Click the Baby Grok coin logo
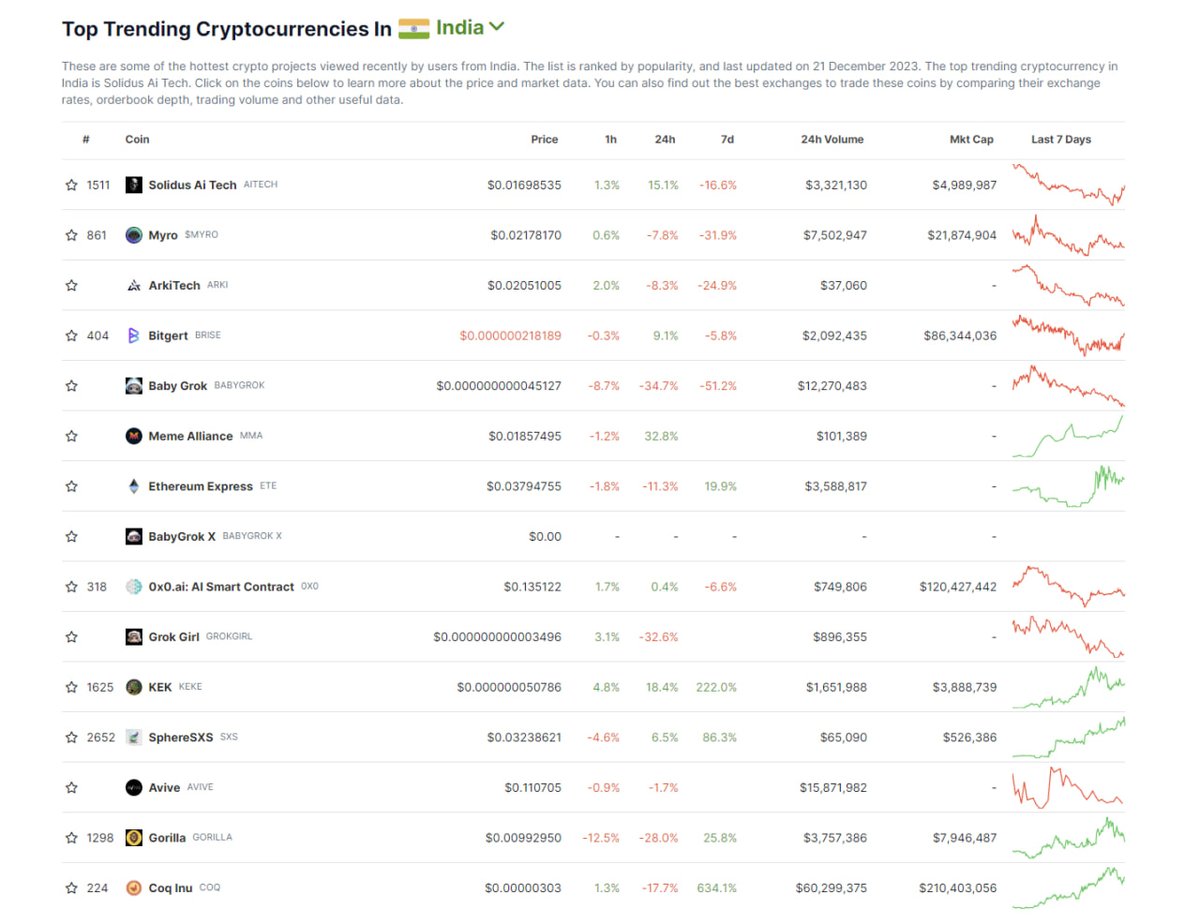1200x924 pixels. (x=134, y=386)
